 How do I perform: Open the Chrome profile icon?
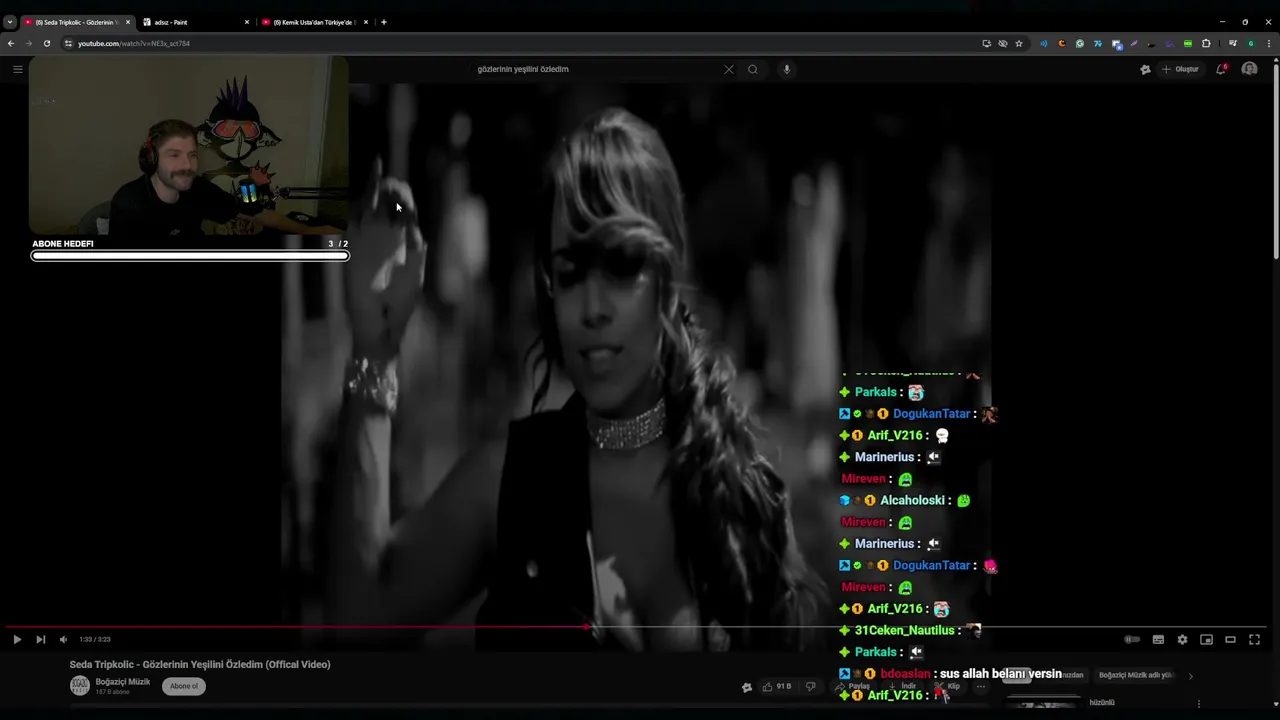click(1251, 44)
